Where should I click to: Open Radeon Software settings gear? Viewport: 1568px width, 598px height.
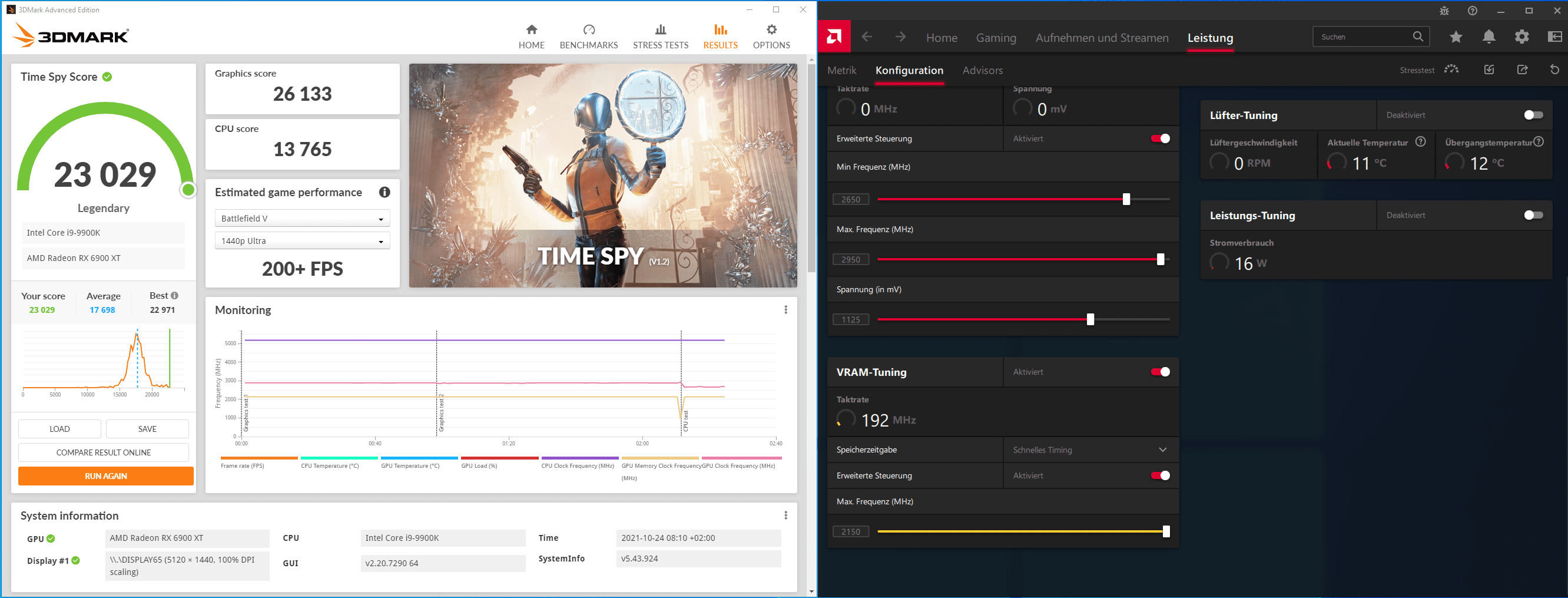click(x=1521, y=37)
